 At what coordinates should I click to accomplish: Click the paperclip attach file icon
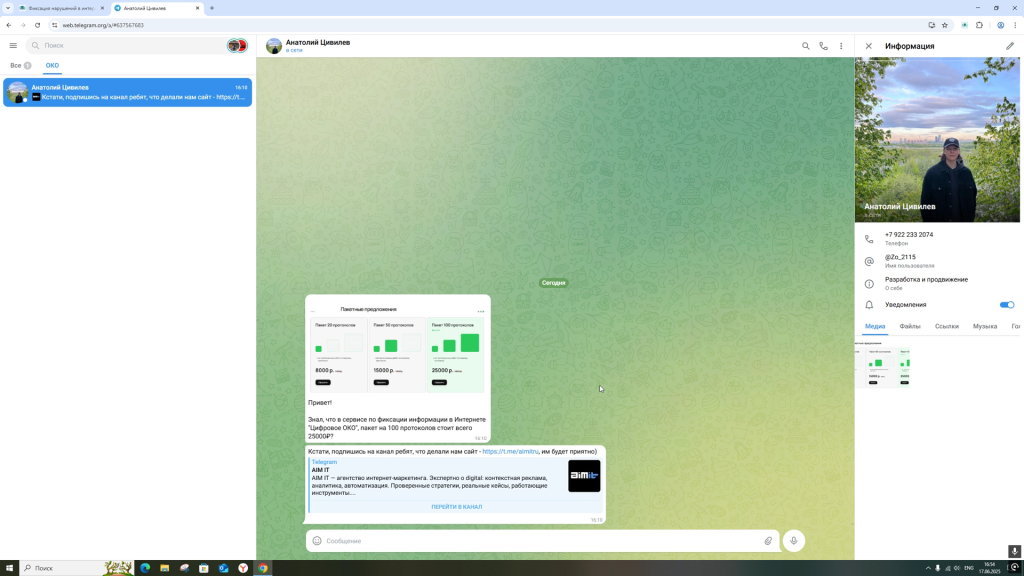pyautogui.click(x=768, y=541)
